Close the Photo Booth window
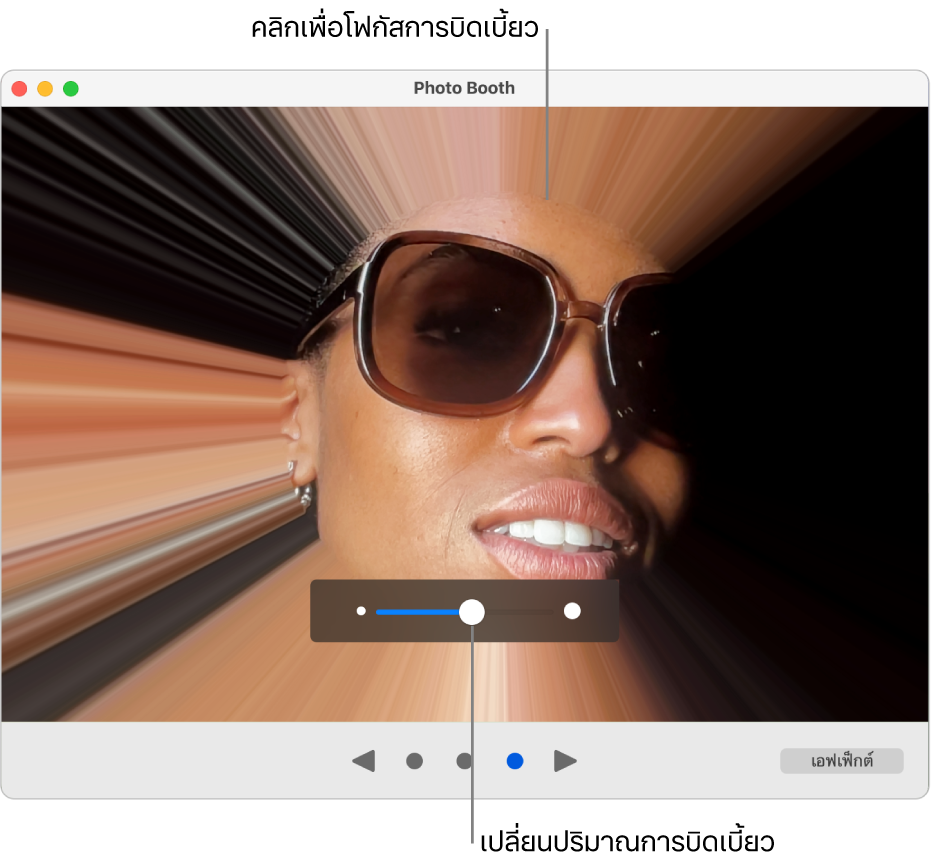The width and height of the screenshot is (931, 865). [x=20, y=88]
